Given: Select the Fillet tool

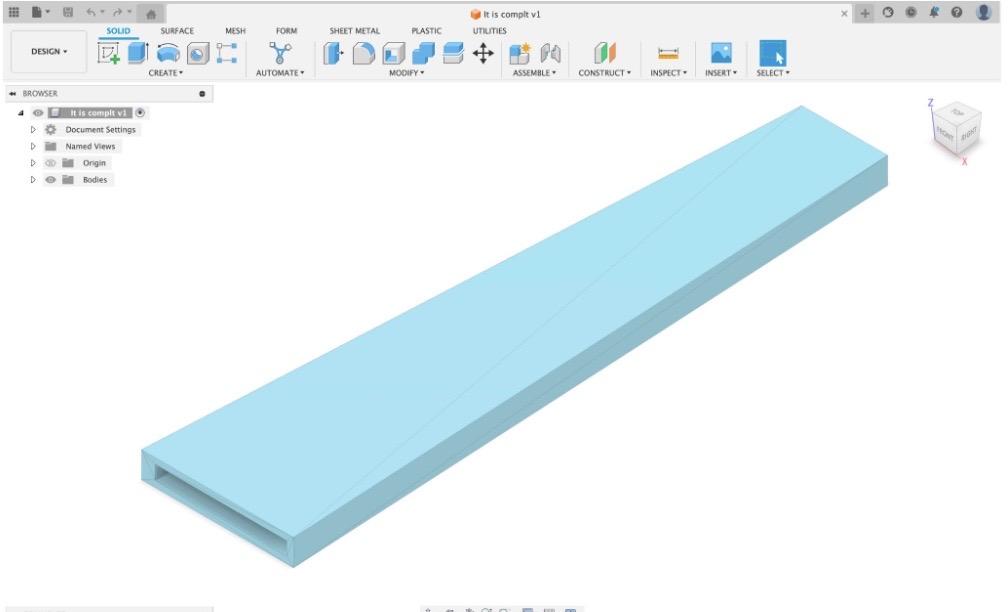Looking at the screenshot, I should click(x=363, y=53).
